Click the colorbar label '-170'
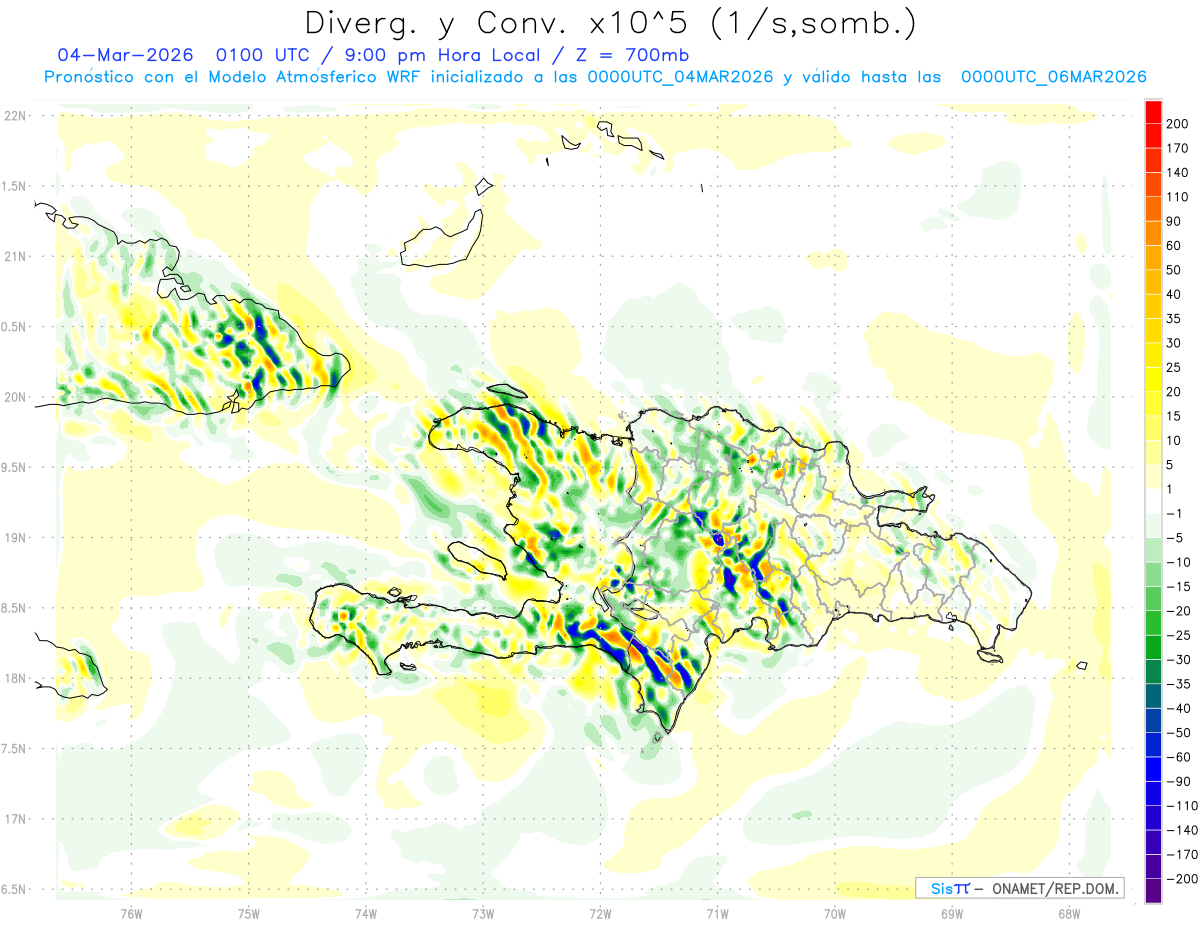Screen dimensions: 1200x927 coord(1184,854)
